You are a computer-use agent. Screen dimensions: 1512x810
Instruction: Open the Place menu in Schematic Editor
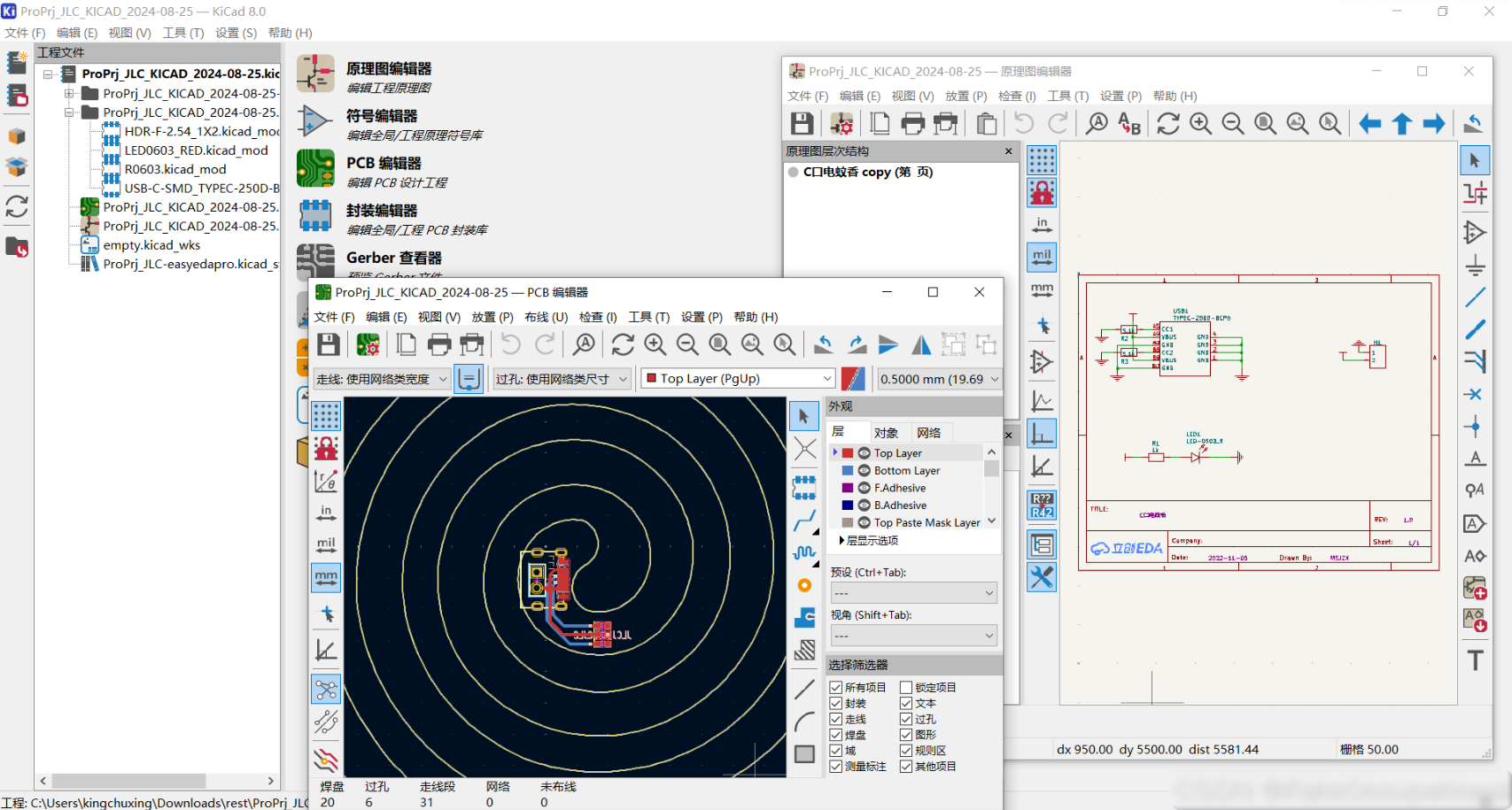point(965,96)
